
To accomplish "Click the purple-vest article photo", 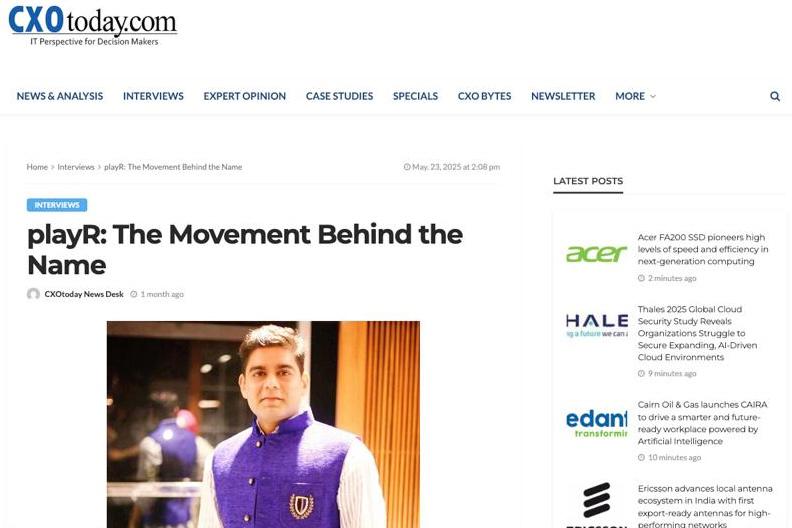I will tap(263, 424).
